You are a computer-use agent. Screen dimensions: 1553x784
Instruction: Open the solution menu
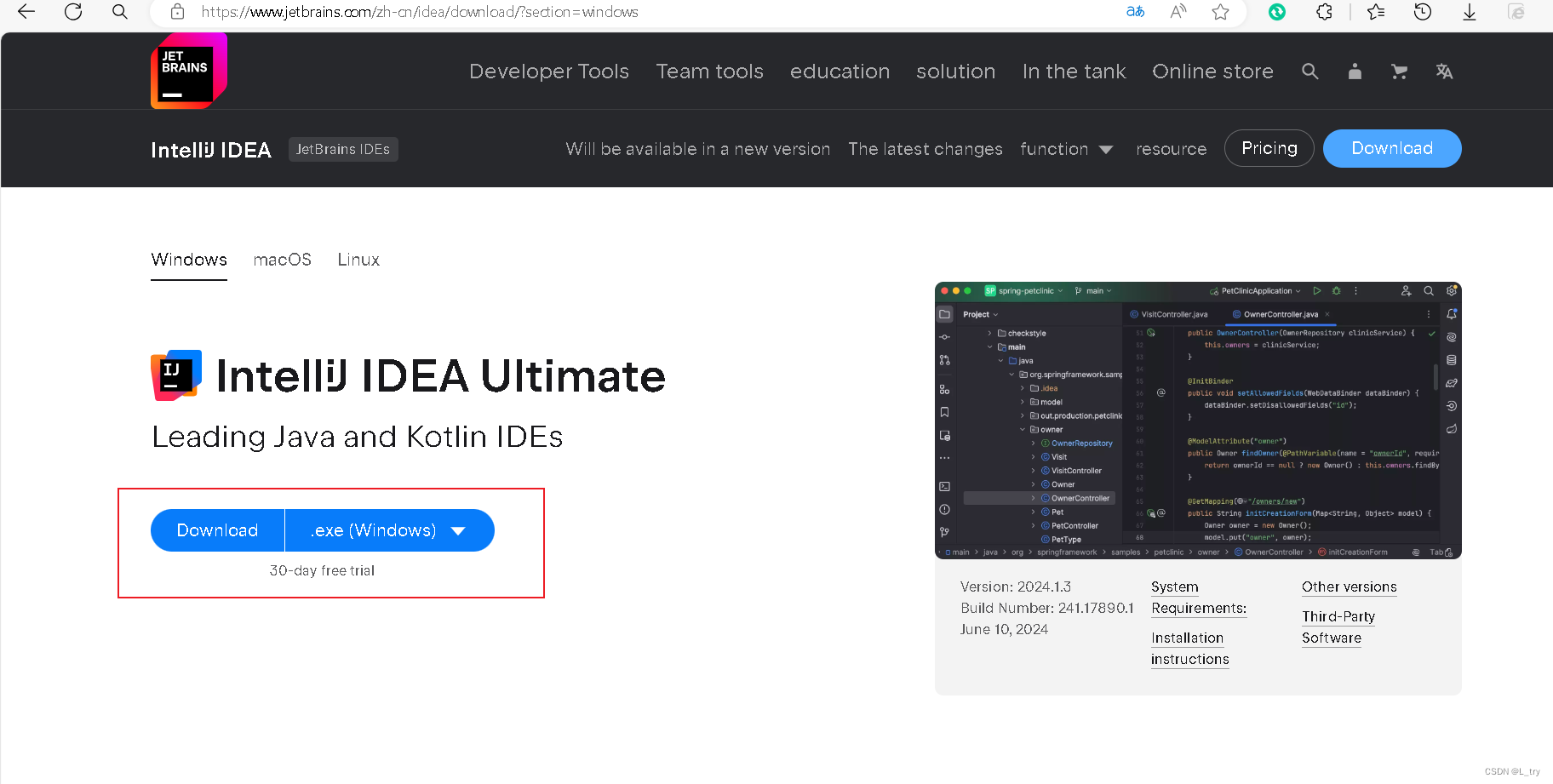(x=955, y=72)
